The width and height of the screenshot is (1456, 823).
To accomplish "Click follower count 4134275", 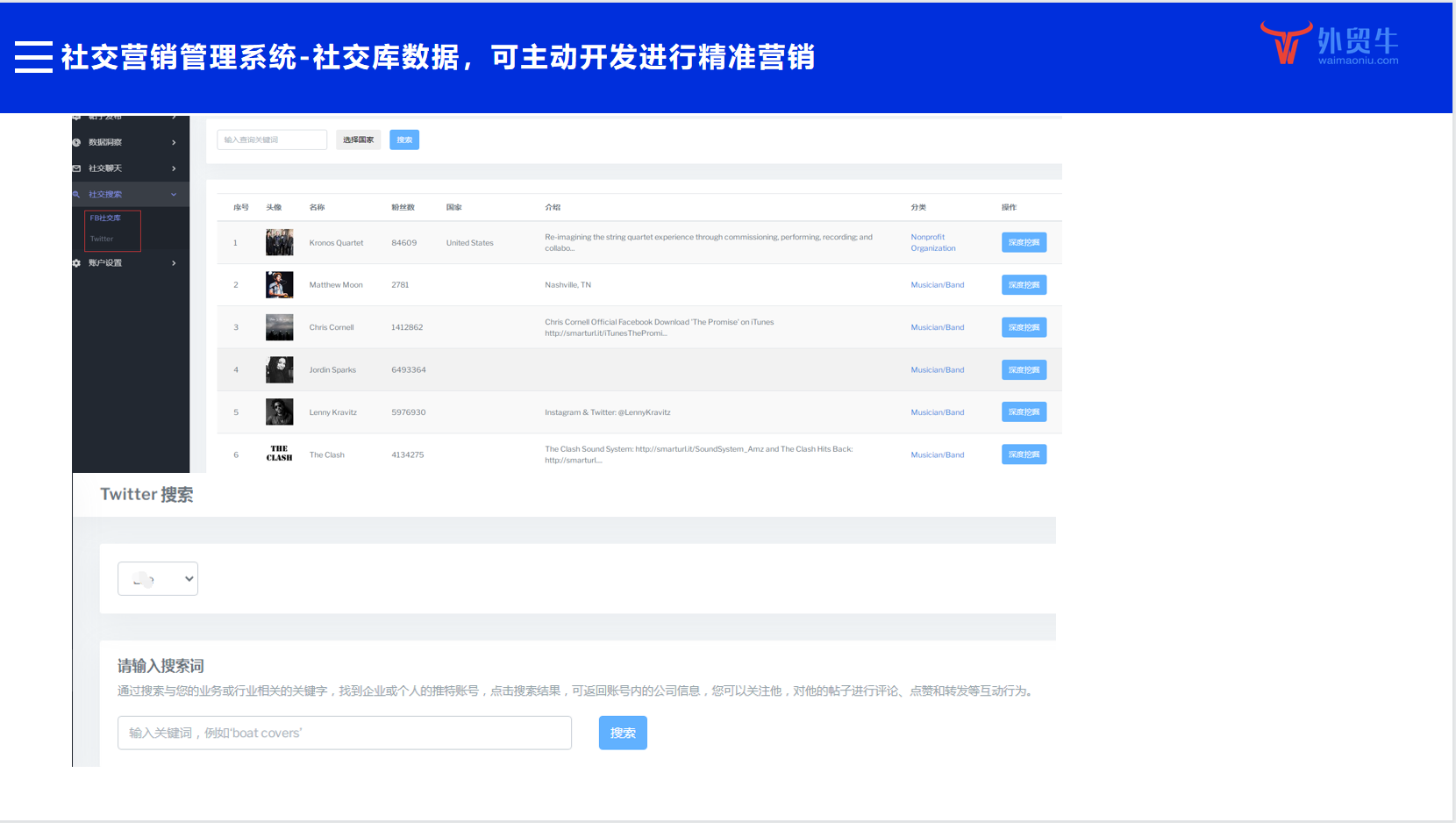I will (x=408, y=455).
